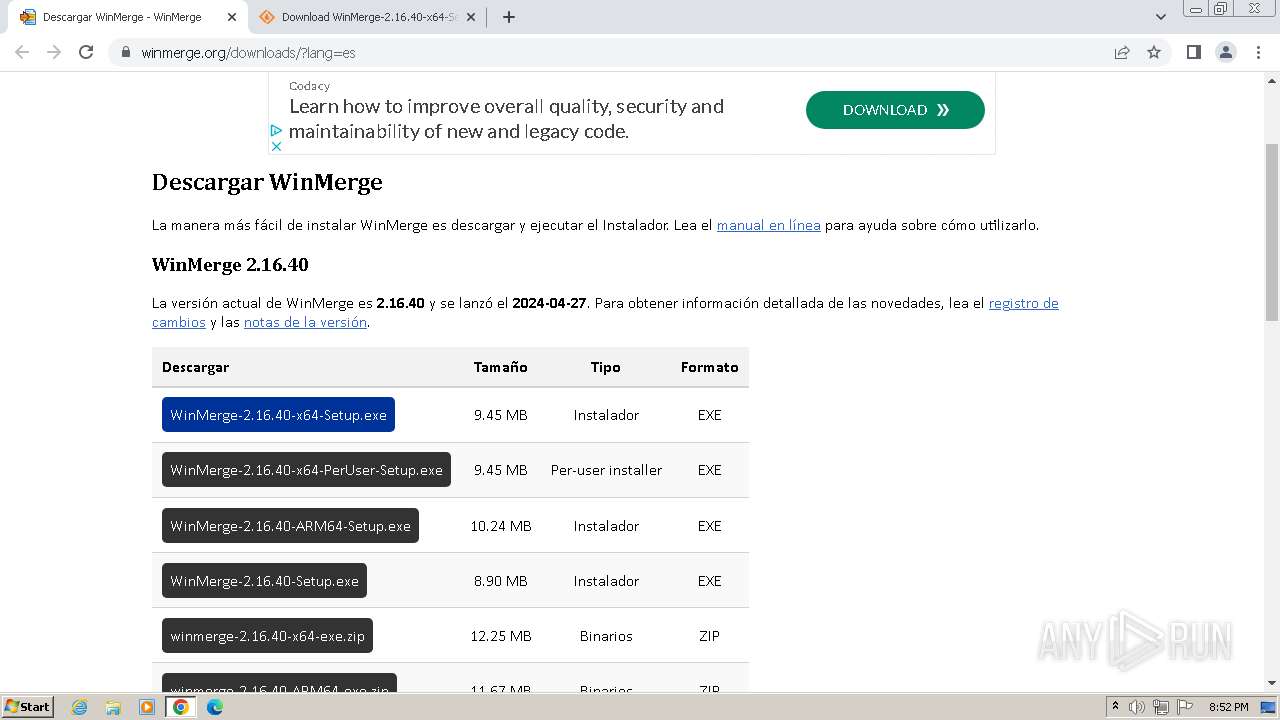Click the browser back arrow

point(22,52)
